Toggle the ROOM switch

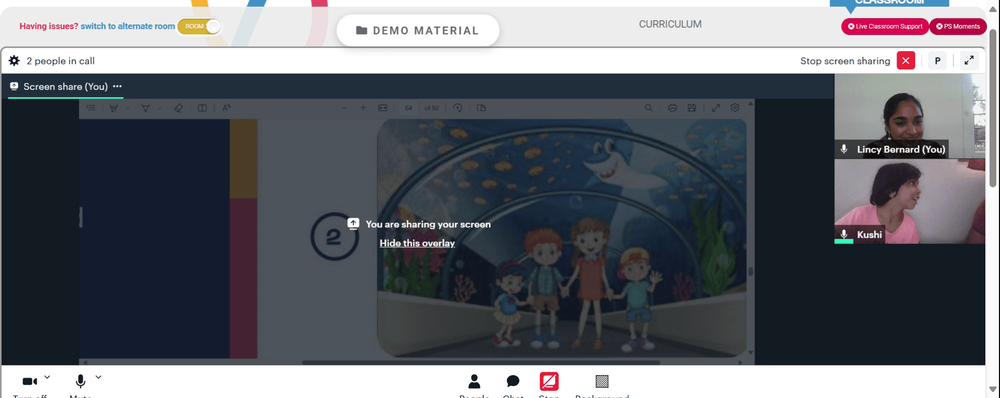(199, 26)
